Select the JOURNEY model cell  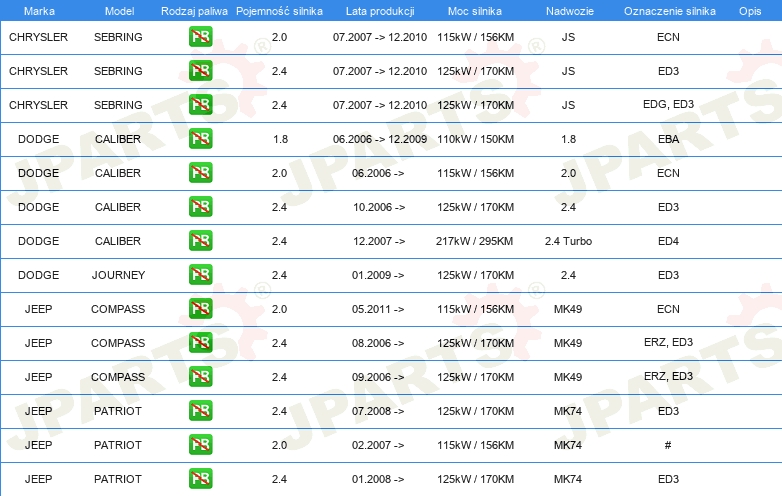[118, 275]
